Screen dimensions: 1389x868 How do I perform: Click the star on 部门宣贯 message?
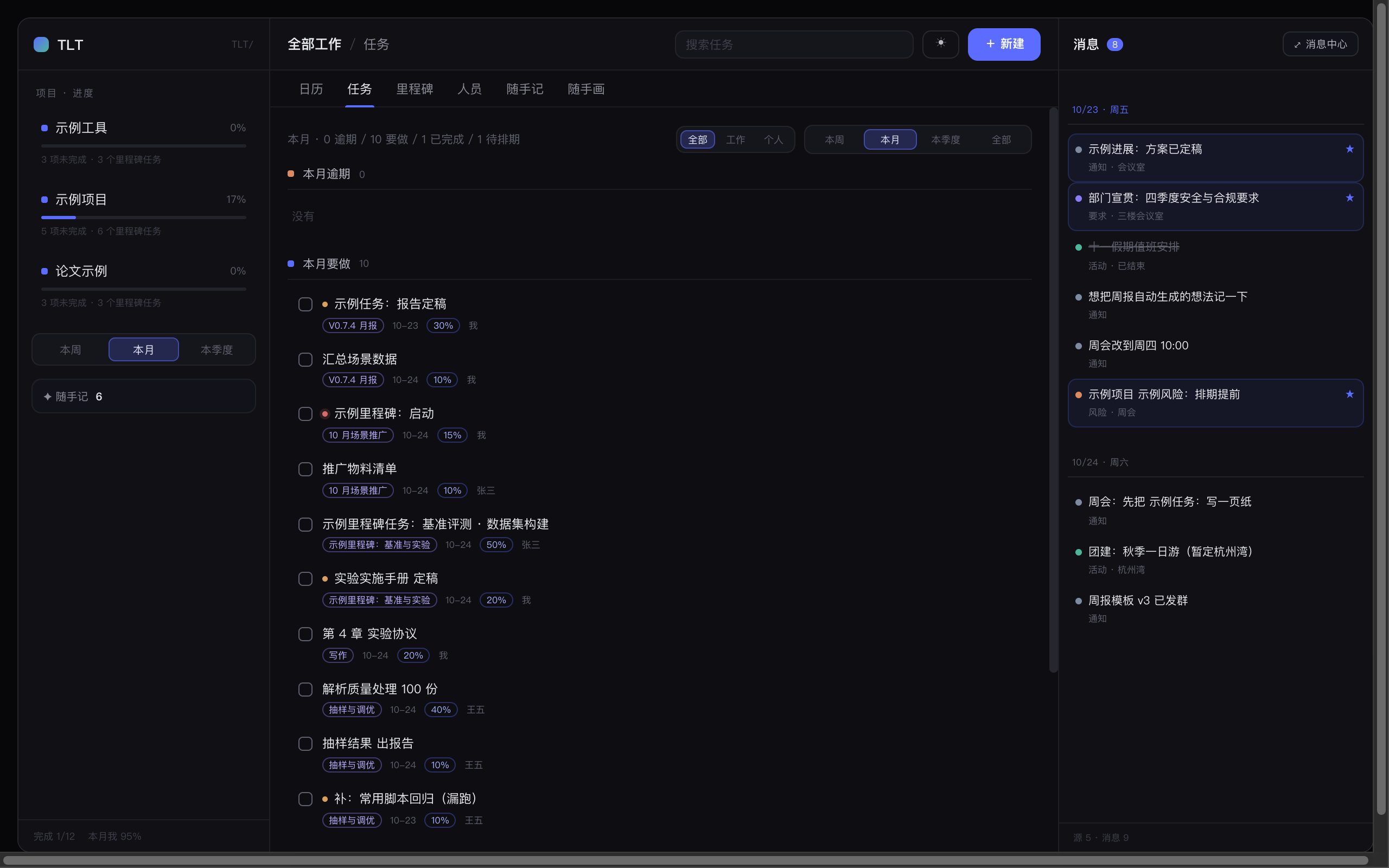click(1349, 198)
